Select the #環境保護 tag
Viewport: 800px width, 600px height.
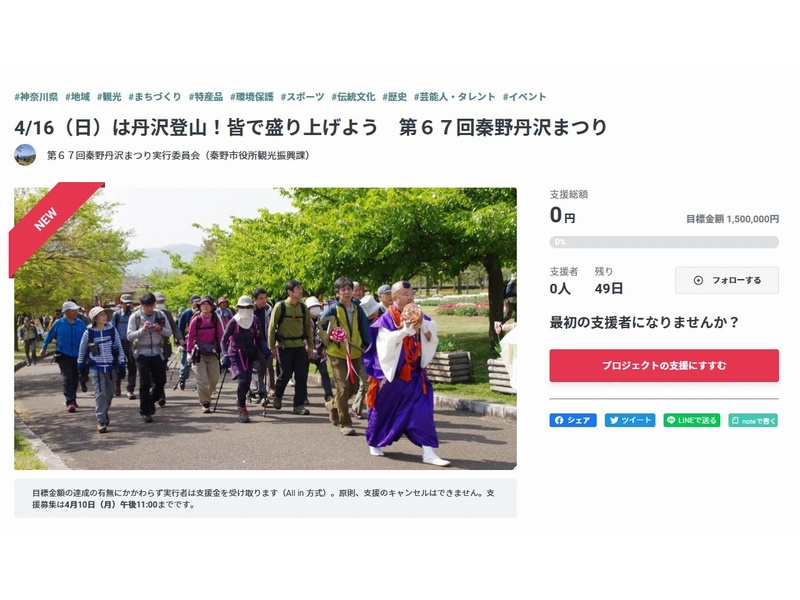(x=252, y=97)
